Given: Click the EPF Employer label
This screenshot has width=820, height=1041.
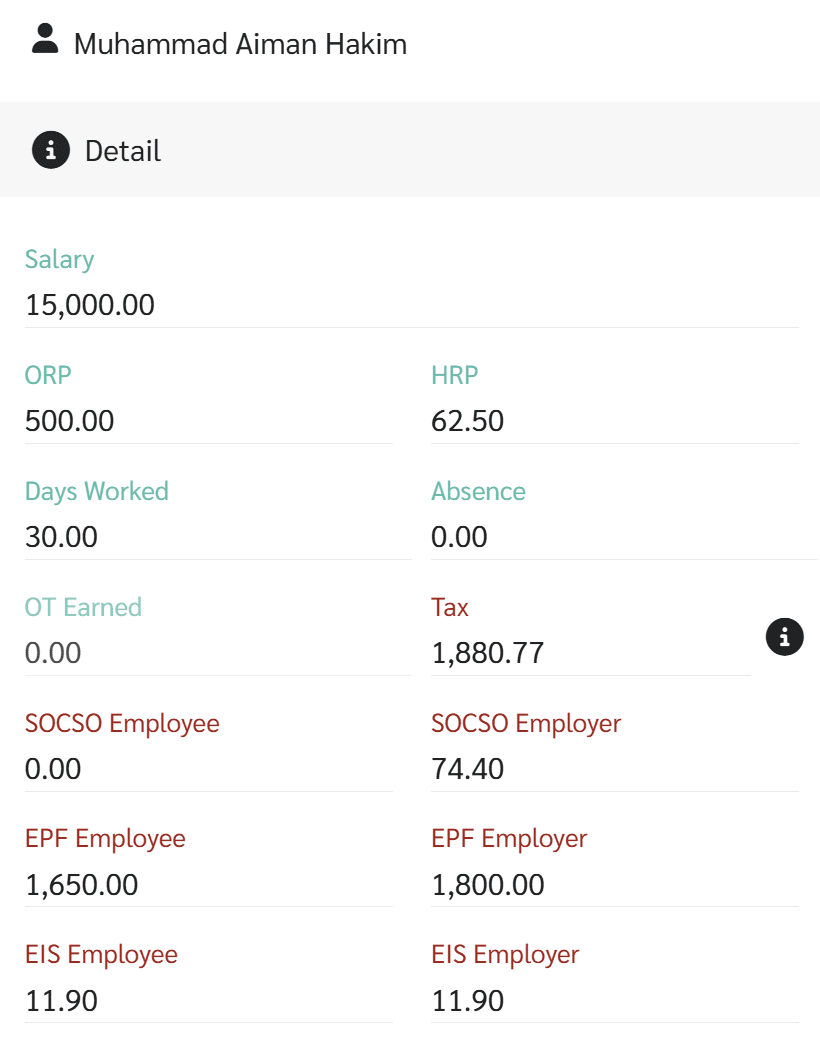Looking at the screenshot, I should pos(509,839).
